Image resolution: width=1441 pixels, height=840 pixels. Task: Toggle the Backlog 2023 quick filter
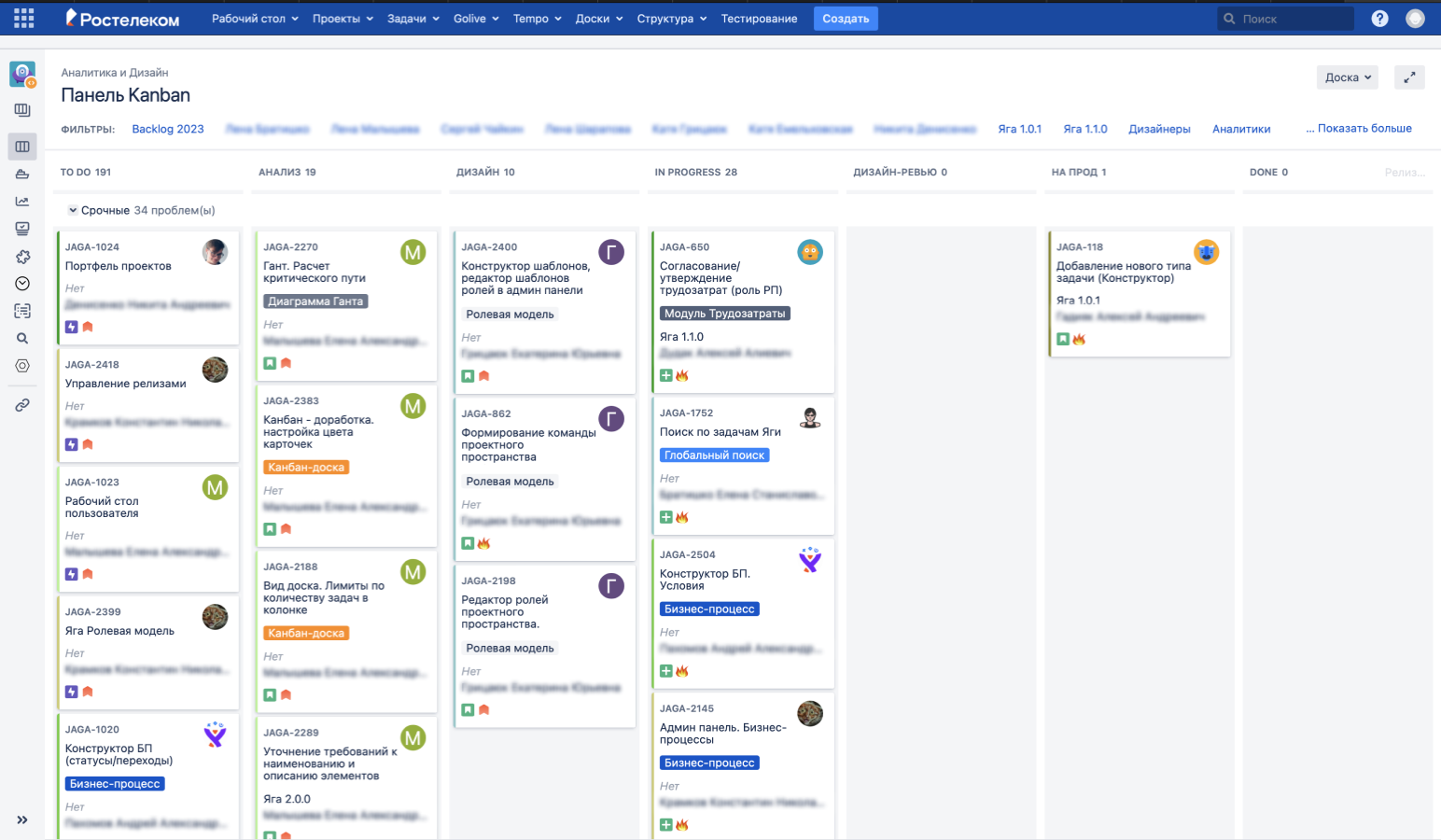pos(168,129)
